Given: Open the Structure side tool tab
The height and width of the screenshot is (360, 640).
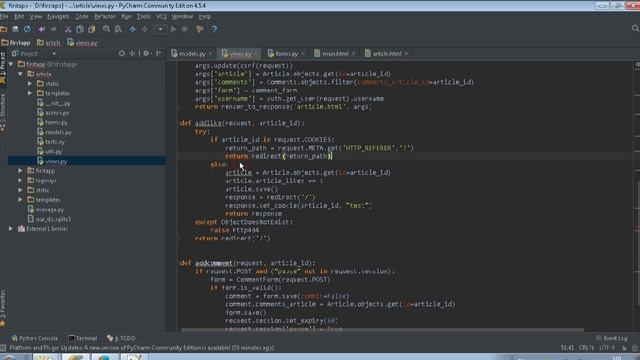Looking at the screenshot, I should point(3,112).
